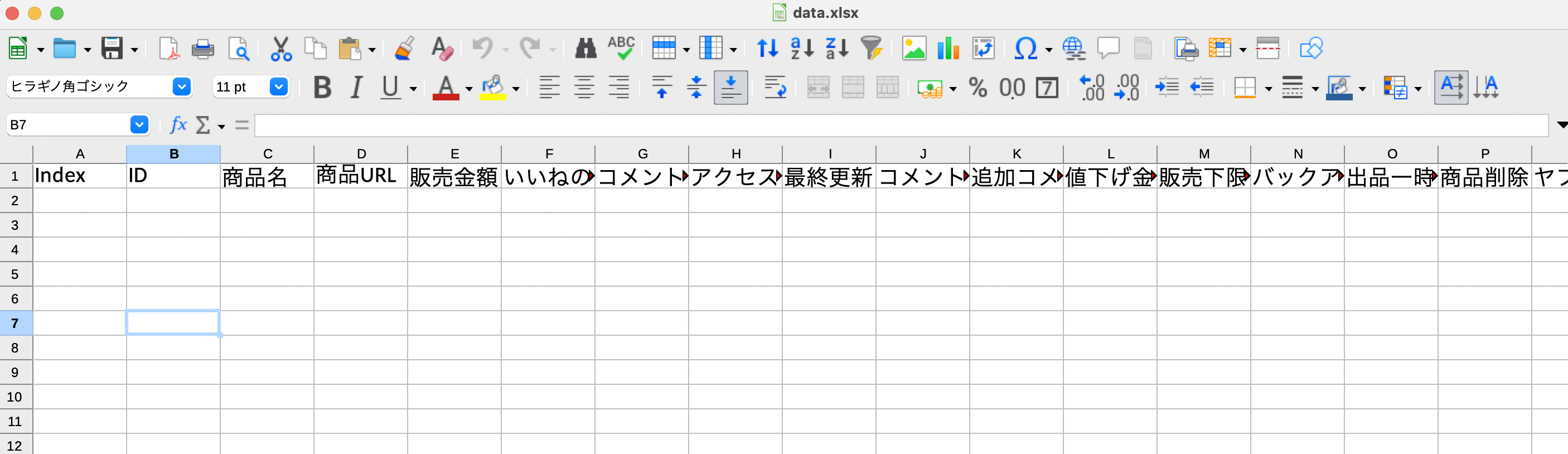1568x454 pixels.
Task: Toggle AutoFilter funnel icon
Action: pyautogui.click(x=872, y=49)
